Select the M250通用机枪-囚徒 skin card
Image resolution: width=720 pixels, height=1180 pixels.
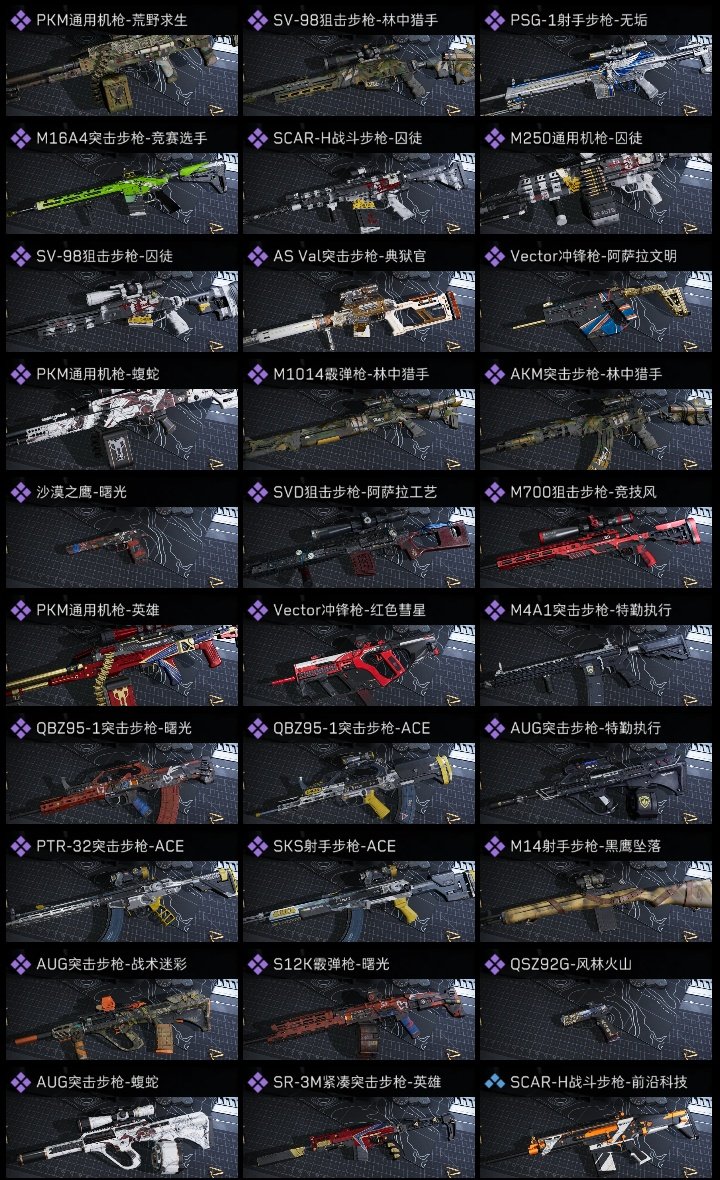[x=596, y=178]
